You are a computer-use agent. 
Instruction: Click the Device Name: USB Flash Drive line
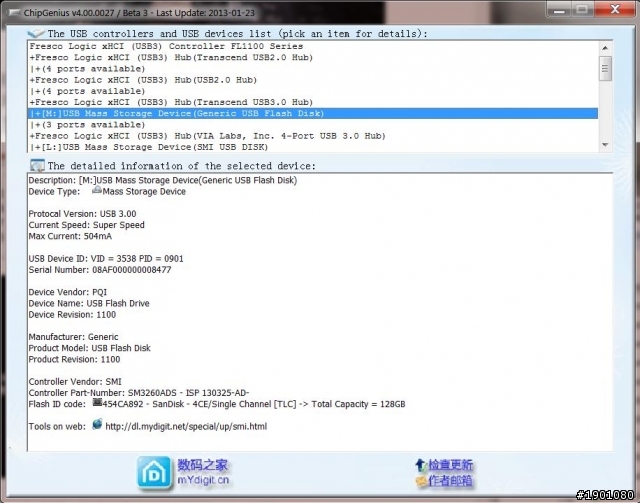coord(89,303)
